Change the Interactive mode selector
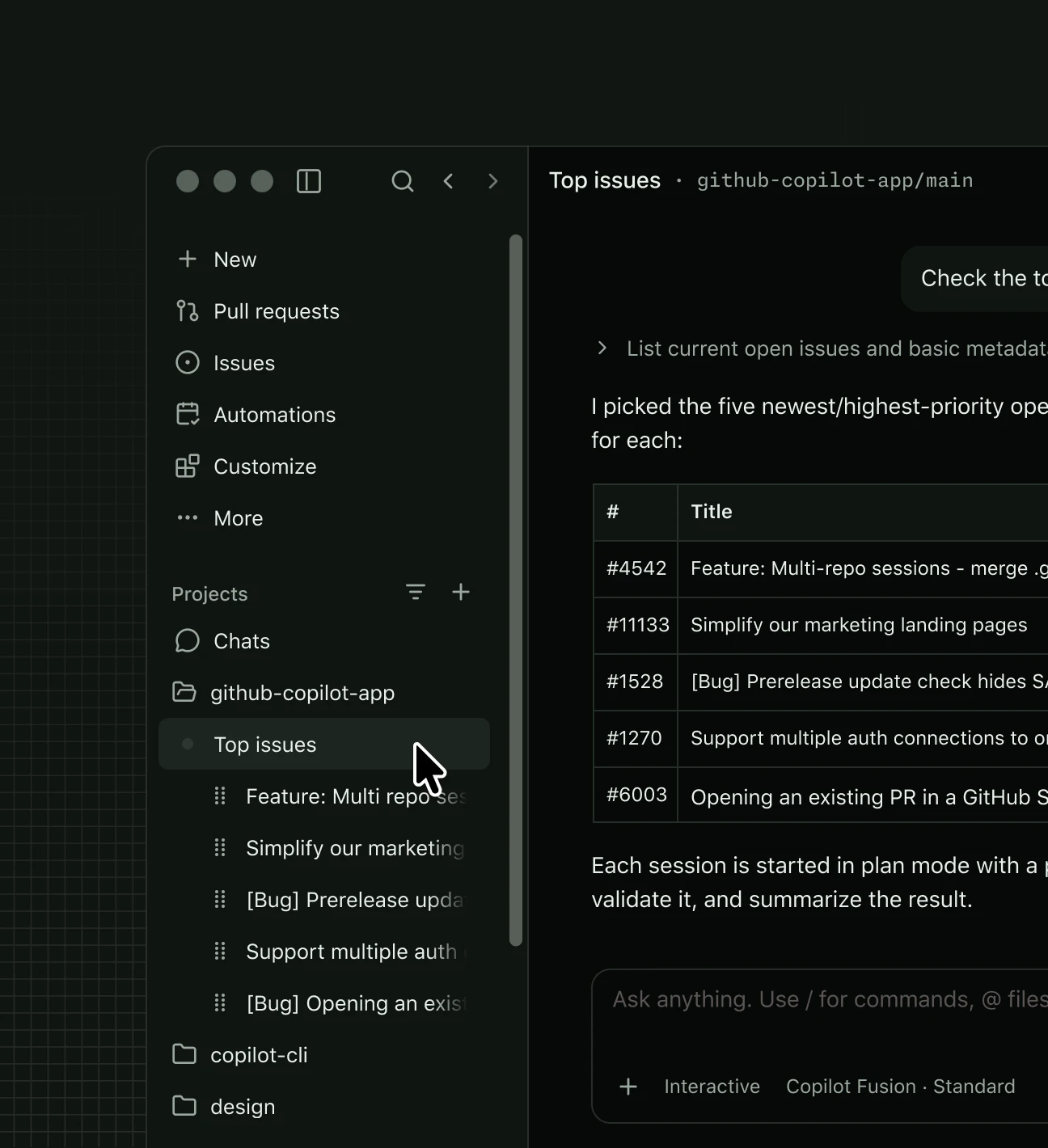 (712, 1087)
